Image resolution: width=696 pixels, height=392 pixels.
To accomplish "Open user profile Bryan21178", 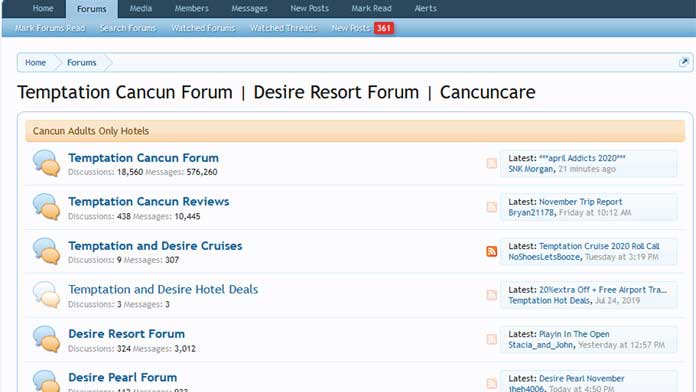I will [531, 213].
